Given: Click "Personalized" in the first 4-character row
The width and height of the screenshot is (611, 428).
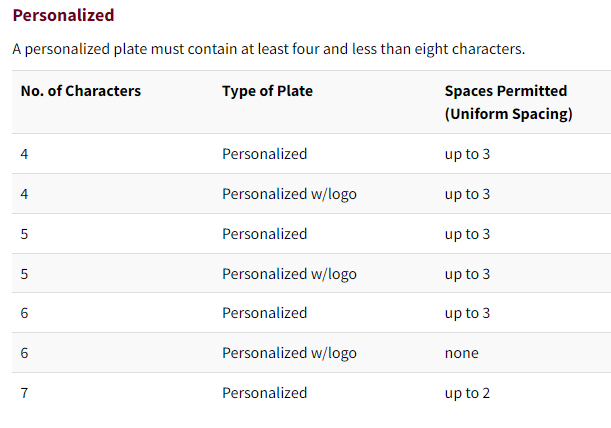Looking at the screenshot, I should point(264,154).
